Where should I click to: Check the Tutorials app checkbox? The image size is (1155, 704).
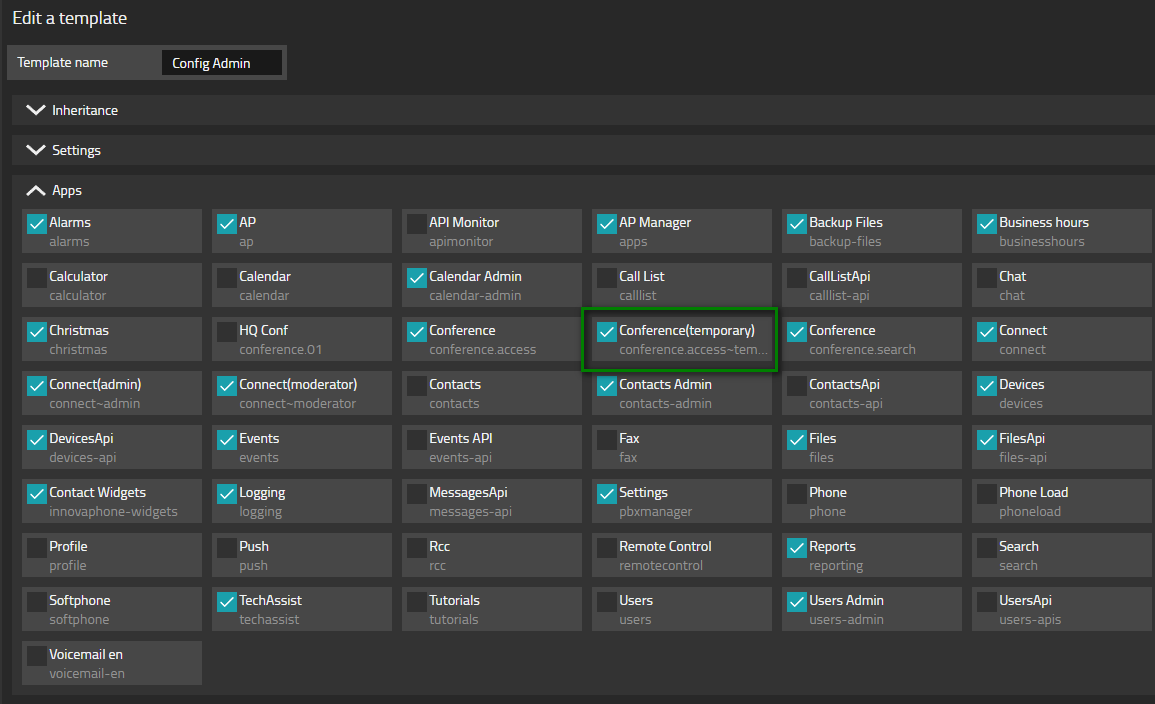click(417, 602)
